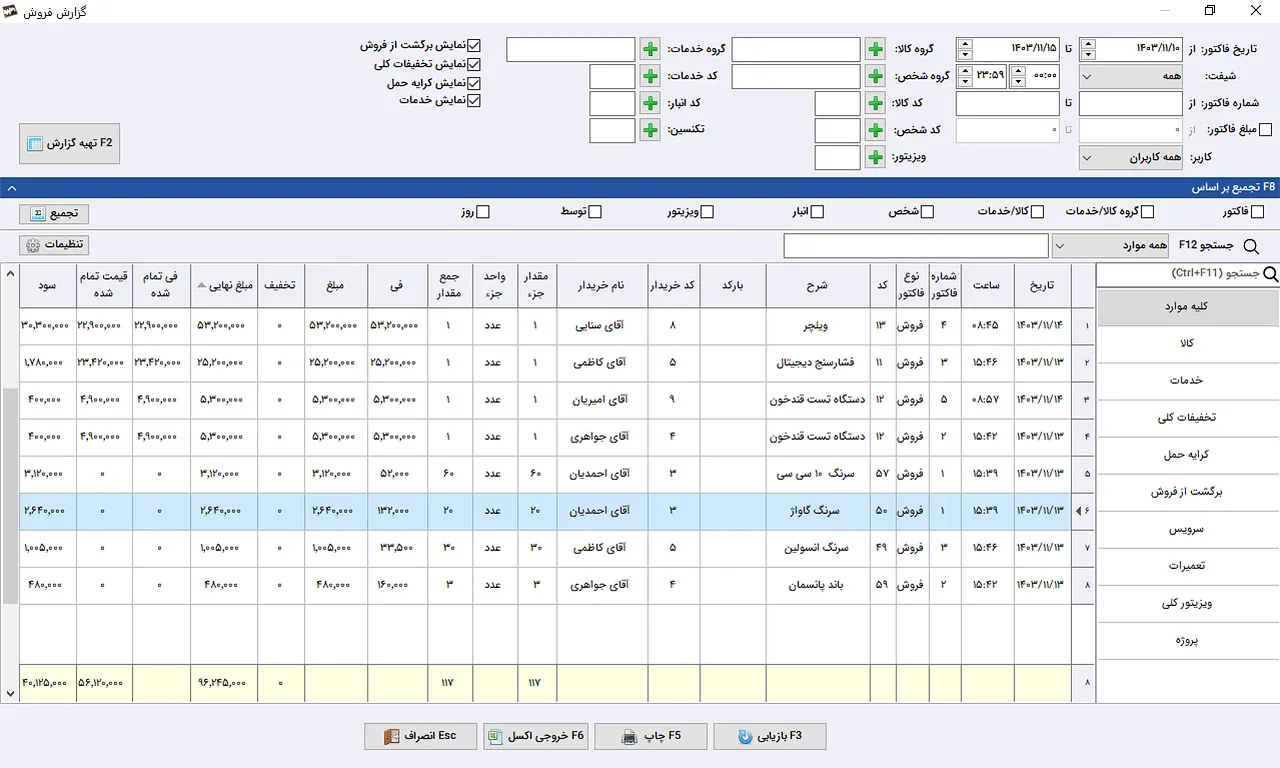Image resolution: width=1280 pixels, height=768 pixels.
Task: Select کلیه موارد in the sidebar
Action: [x=1188, y=307]
